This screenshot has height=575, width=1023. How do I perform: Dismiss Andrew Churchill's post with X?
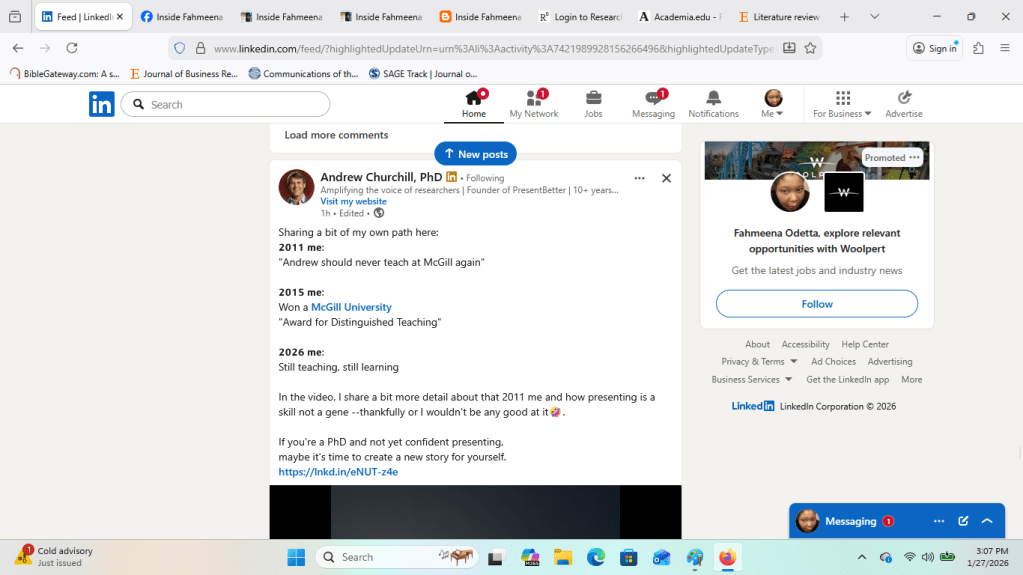pyautogui.click(x=666, y=178)
